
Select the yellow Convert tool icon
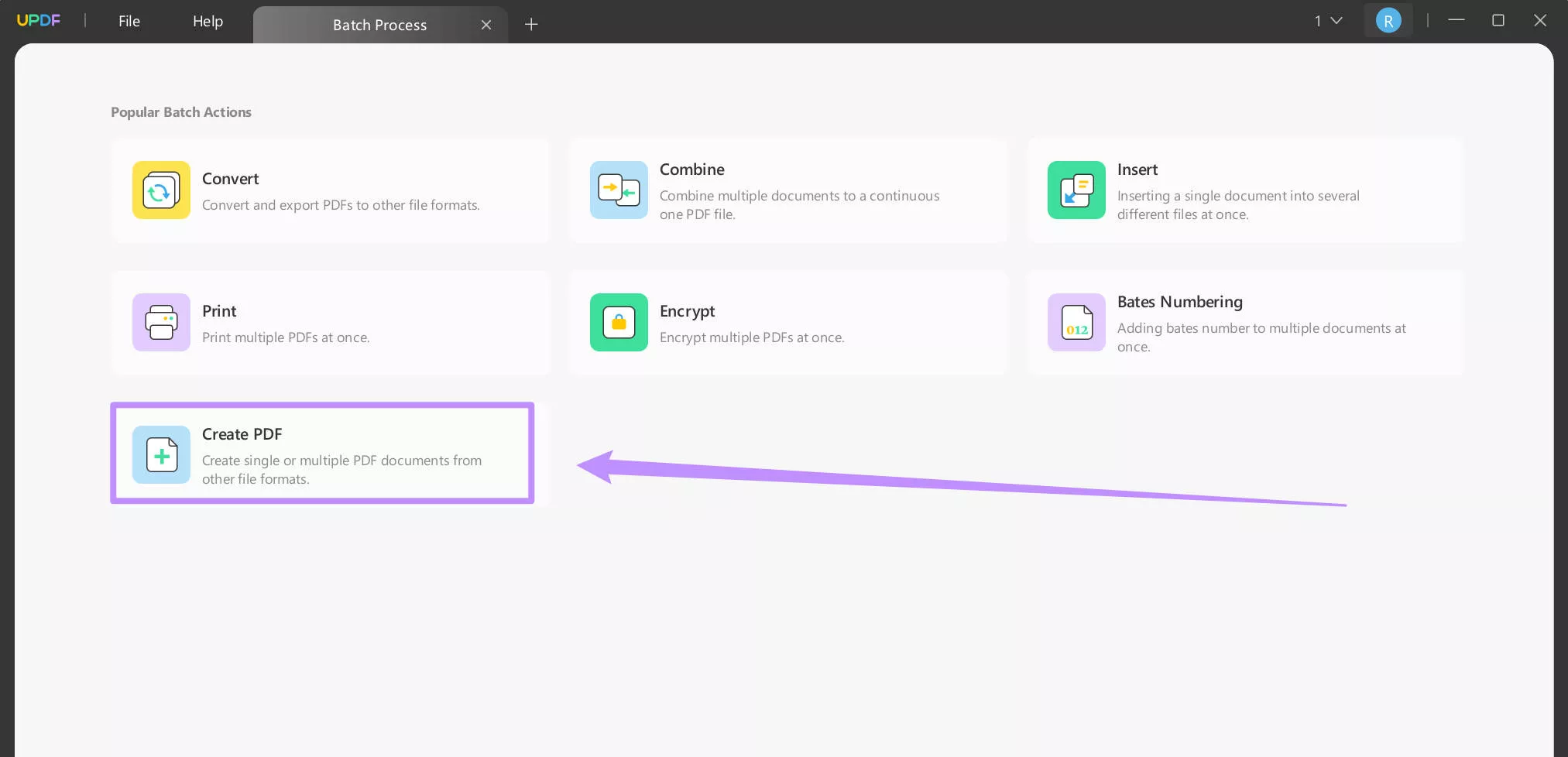tap(161, 190)
